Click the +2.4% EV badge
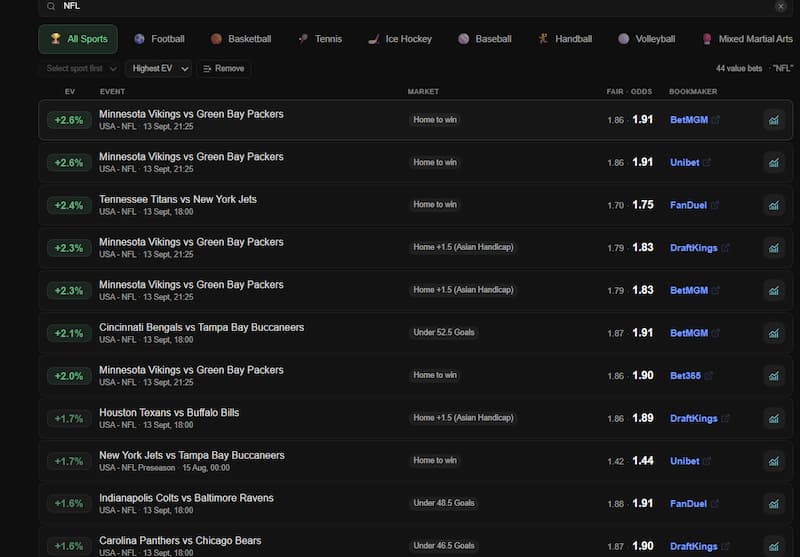800x557 pixels. [69, 205]
